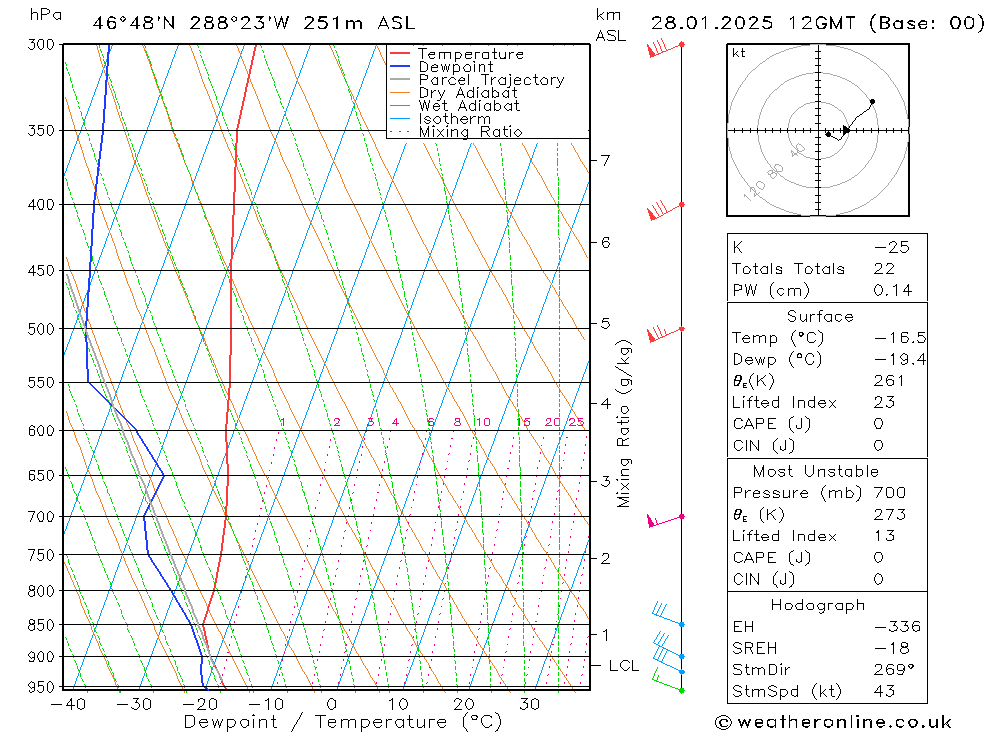Click the mixing ratio label 1
The height and width of the screenshot is (733, 1000).
tap(283, 422)
